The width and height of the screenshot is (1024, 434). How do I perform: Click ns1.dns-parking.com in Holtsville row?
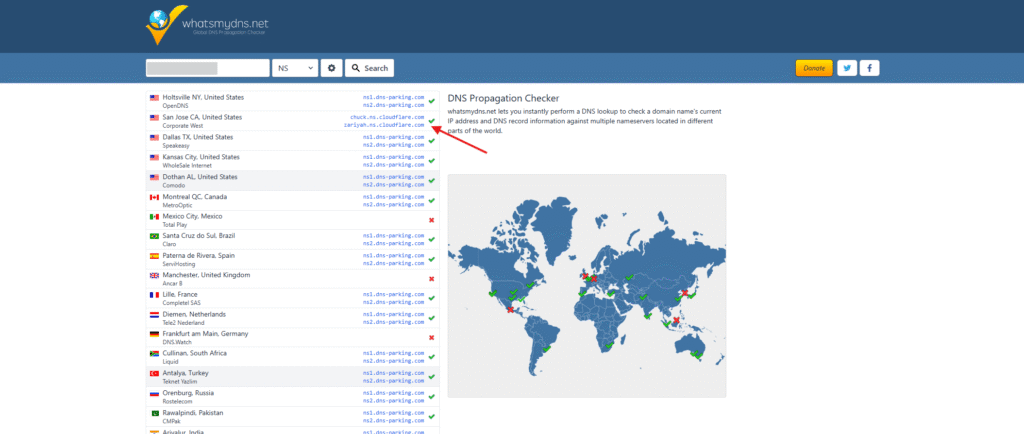coord(394,97)
